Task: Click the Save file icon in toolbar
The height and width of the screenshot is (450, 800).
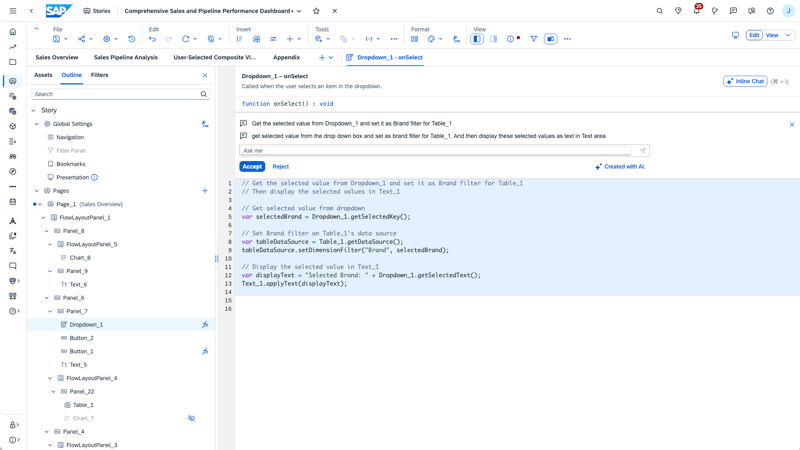Action: point(57,39)
